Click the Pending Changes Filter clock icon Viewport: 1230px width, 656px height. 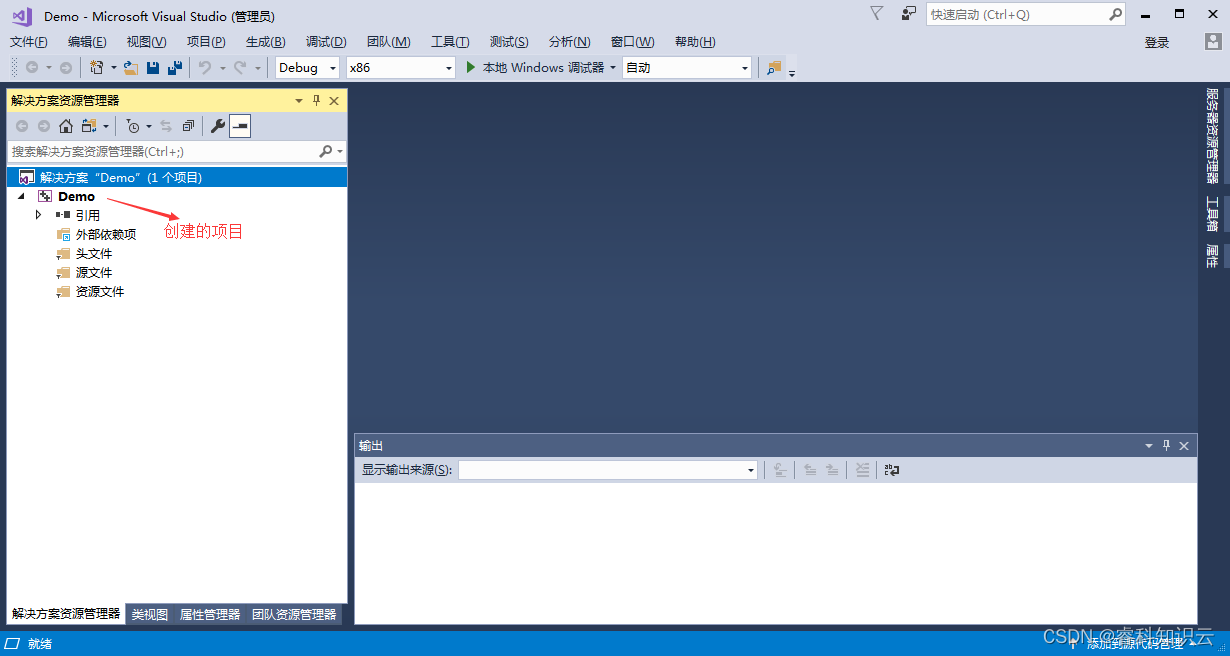[133, 126]
